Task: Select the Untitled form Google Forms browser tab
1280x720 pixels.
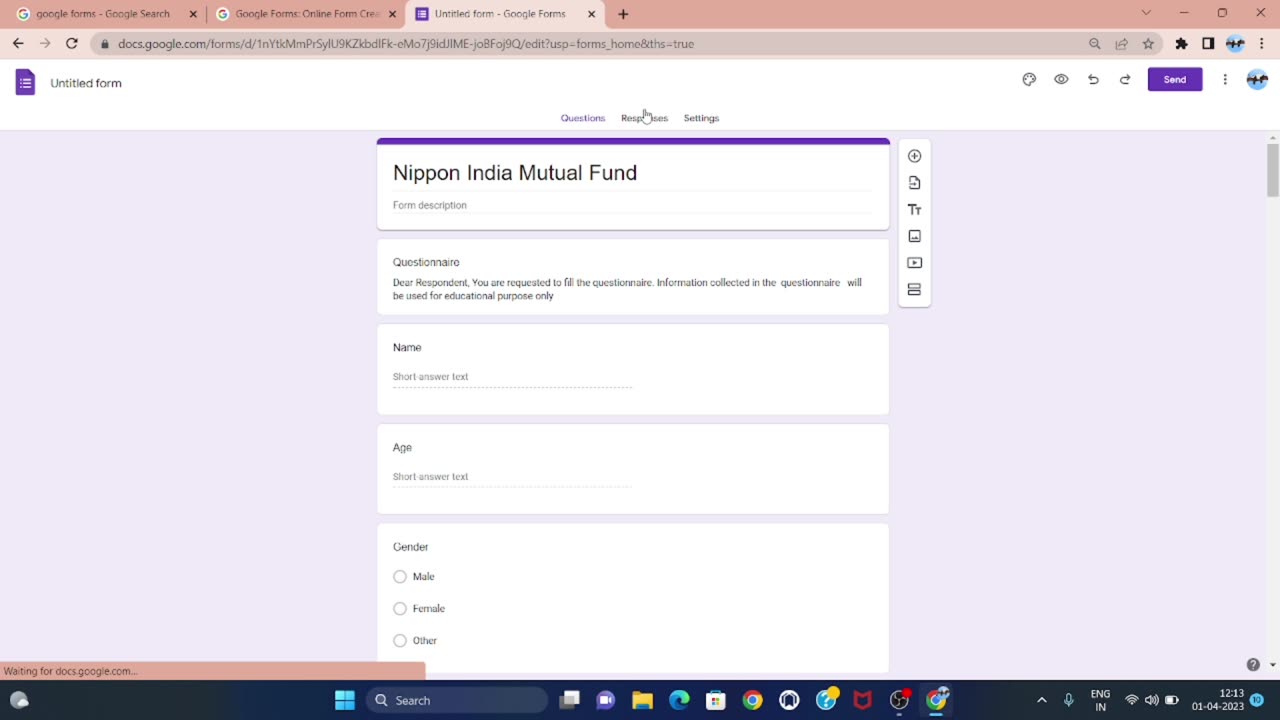Action: [505, 14]
